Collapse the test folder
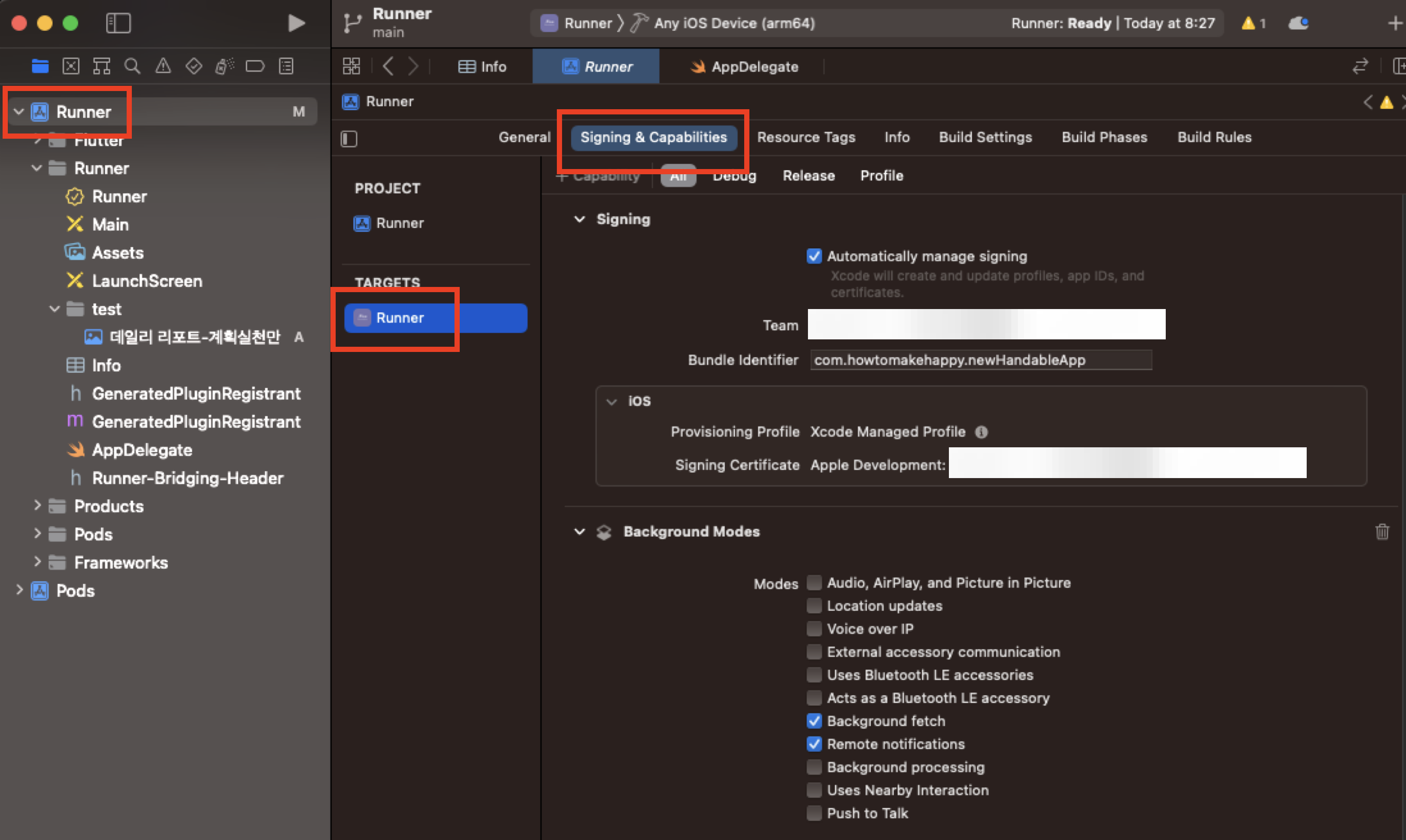This screenshot has height=840, width=1406. tap(54, 309)
